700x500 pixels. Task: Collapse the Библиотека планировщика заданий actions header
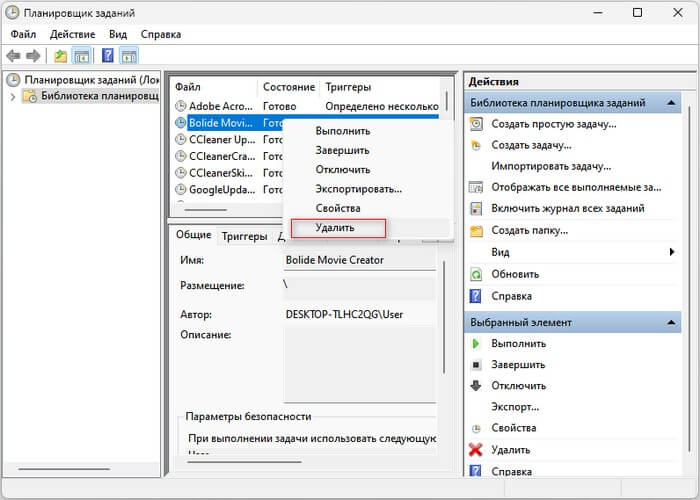[671, 103]
